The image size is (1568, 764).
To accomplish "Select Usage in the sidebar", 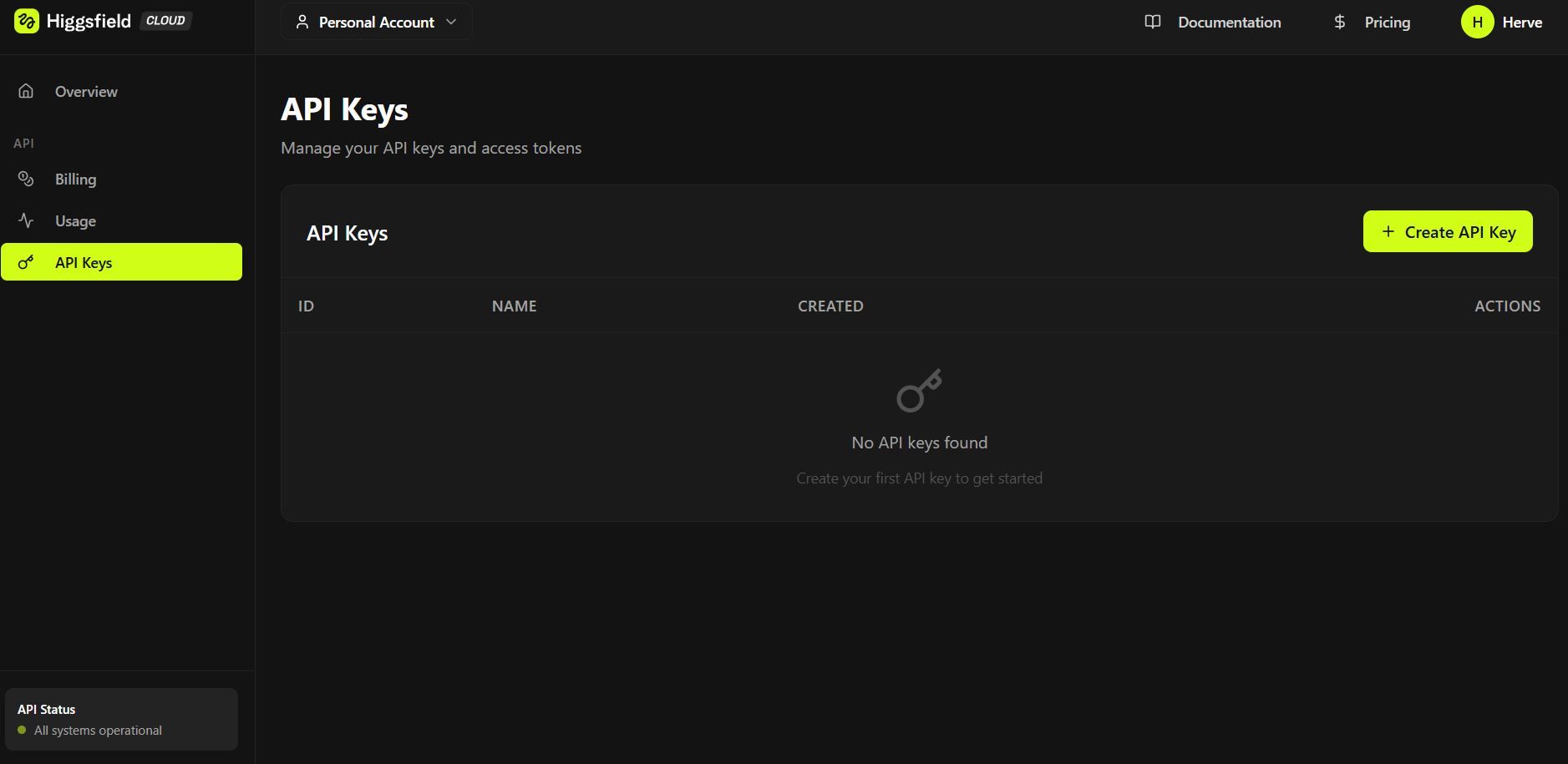I will tap(75, 221).
